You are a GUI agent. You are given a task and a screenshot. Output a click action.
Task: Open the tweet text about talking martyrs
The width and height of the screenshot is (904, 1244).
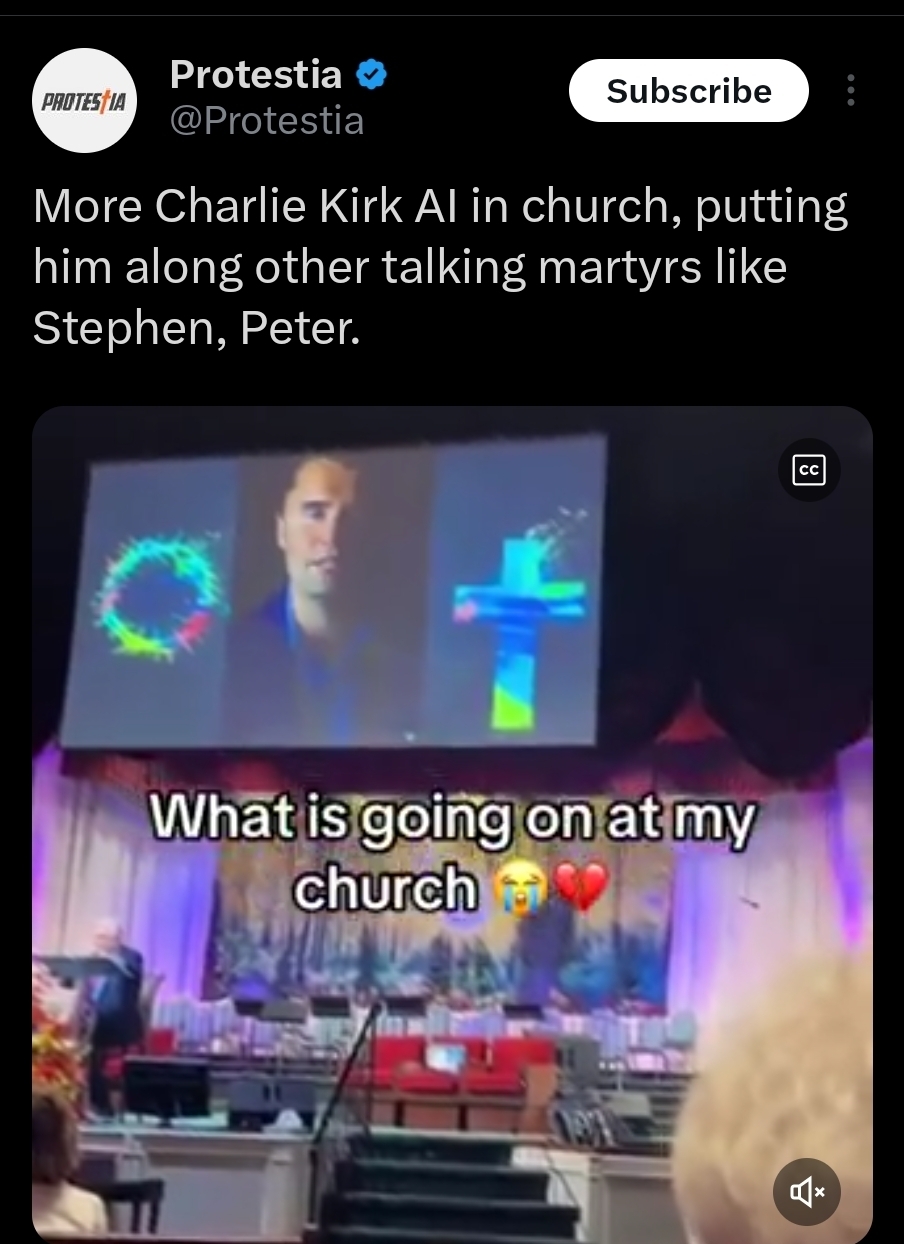(x=440, y=268)
